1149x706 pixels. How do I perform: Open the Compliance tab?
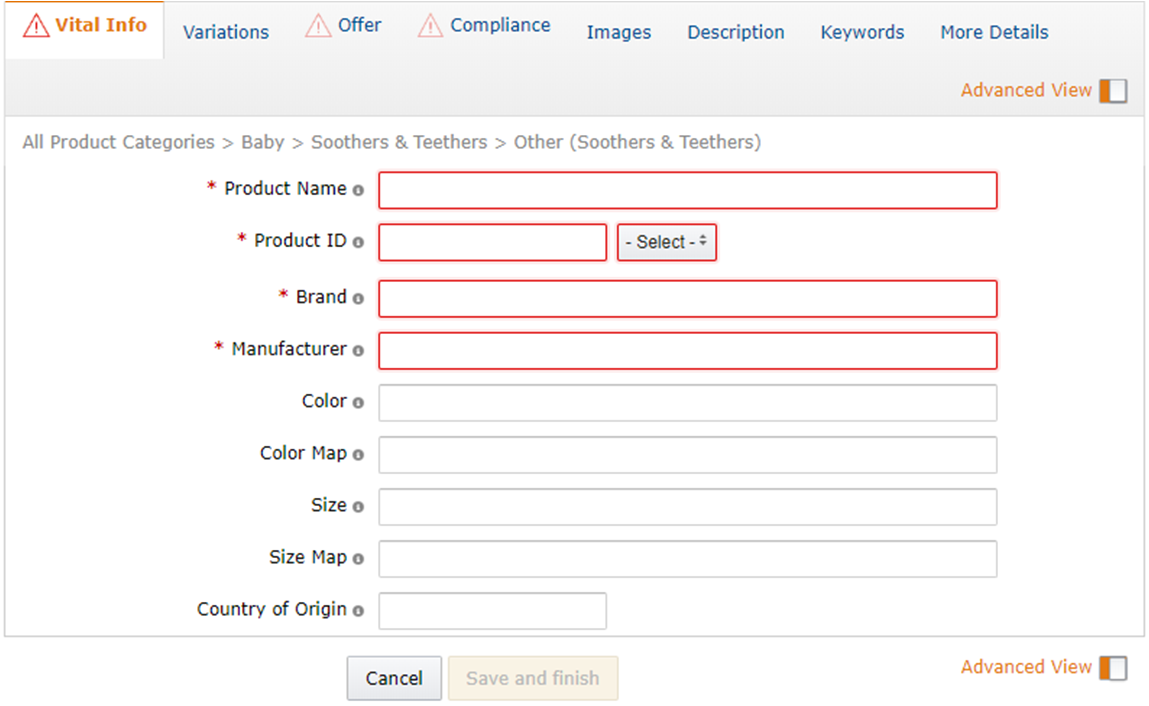[499, 26]
